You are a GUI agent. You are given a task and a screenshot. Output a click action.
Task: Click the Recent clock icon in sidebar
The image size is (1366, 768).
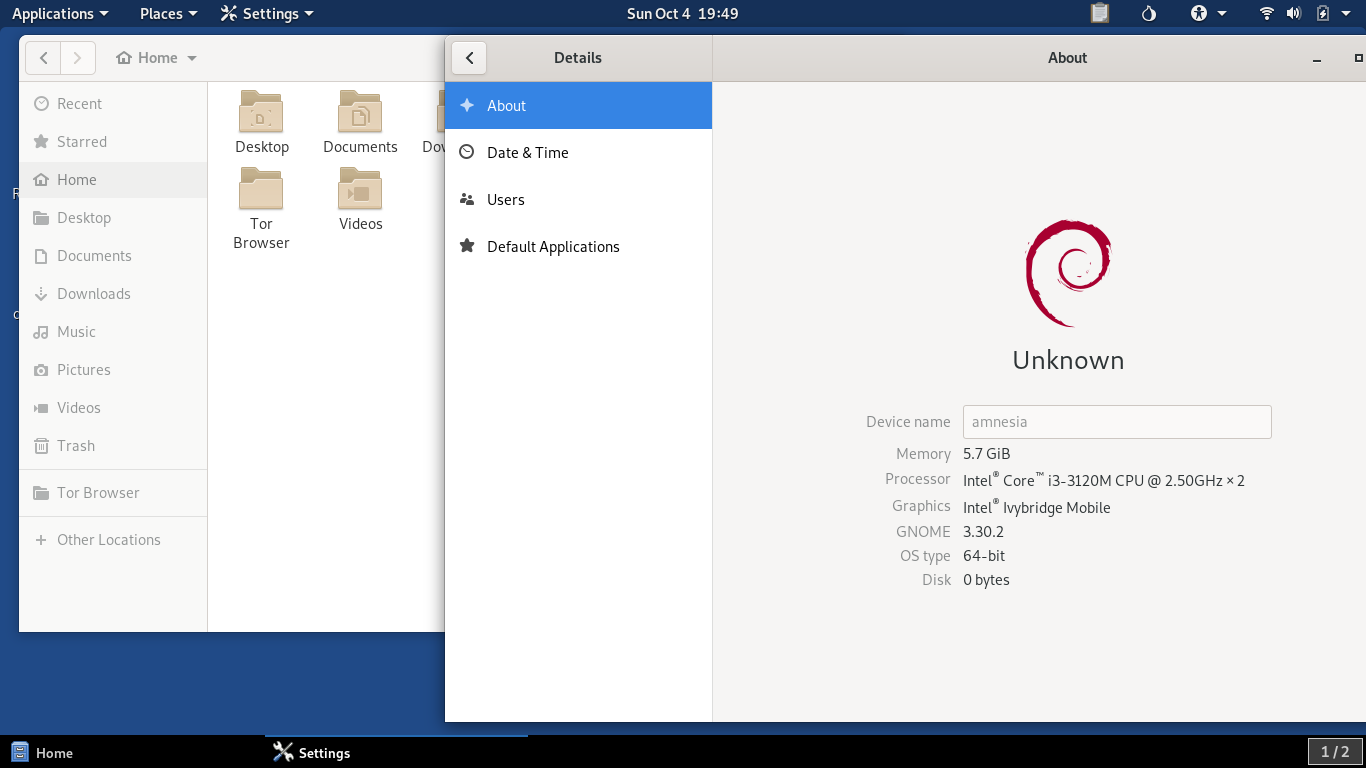coord(41,104)
